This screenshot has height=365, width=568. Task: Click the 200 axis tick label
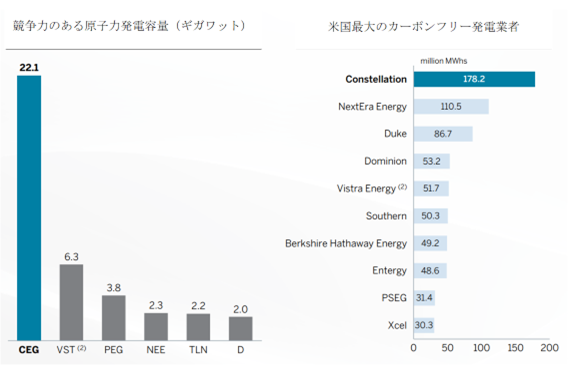550,348
